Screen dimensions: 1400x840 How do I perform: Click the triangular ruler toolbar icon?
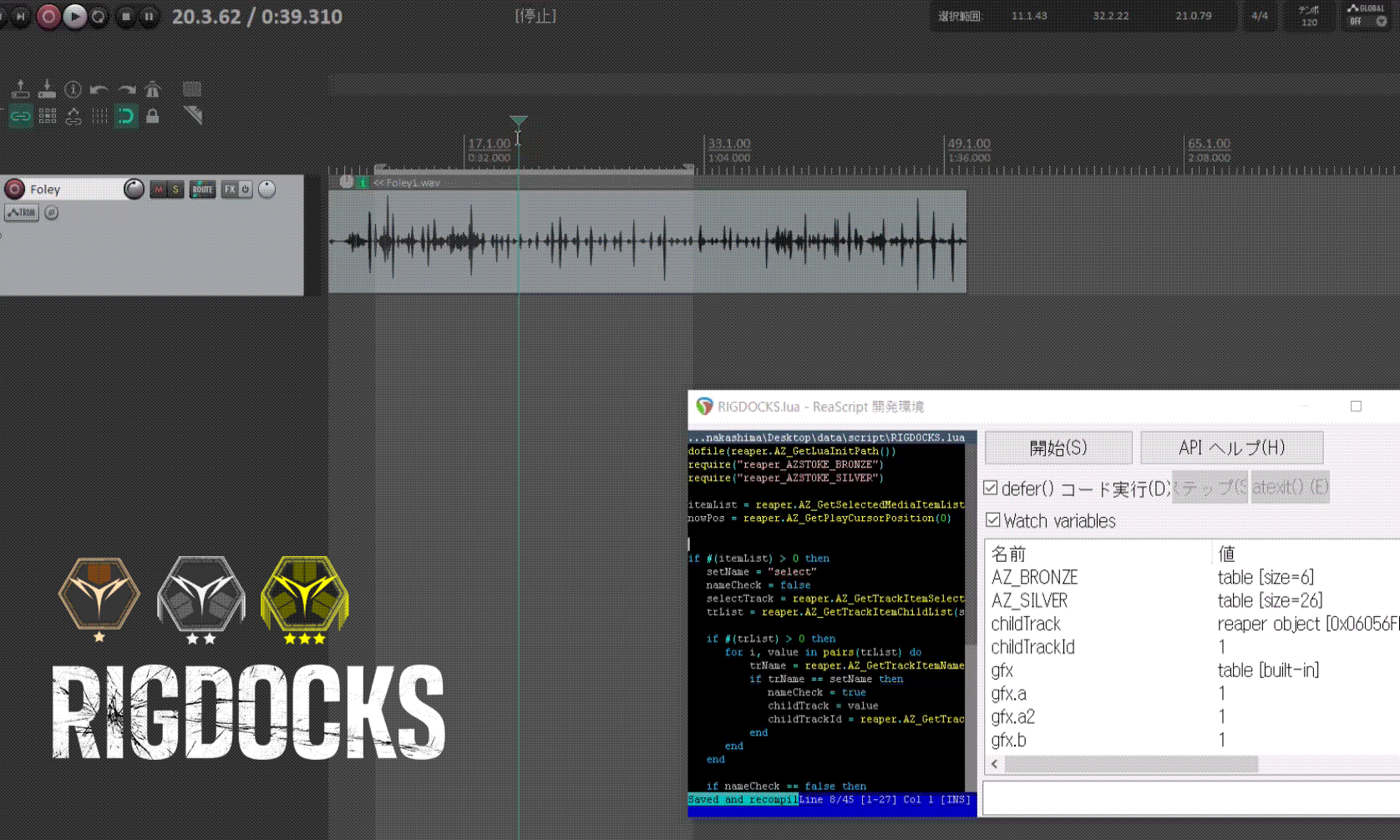click(x=193, y=115)
